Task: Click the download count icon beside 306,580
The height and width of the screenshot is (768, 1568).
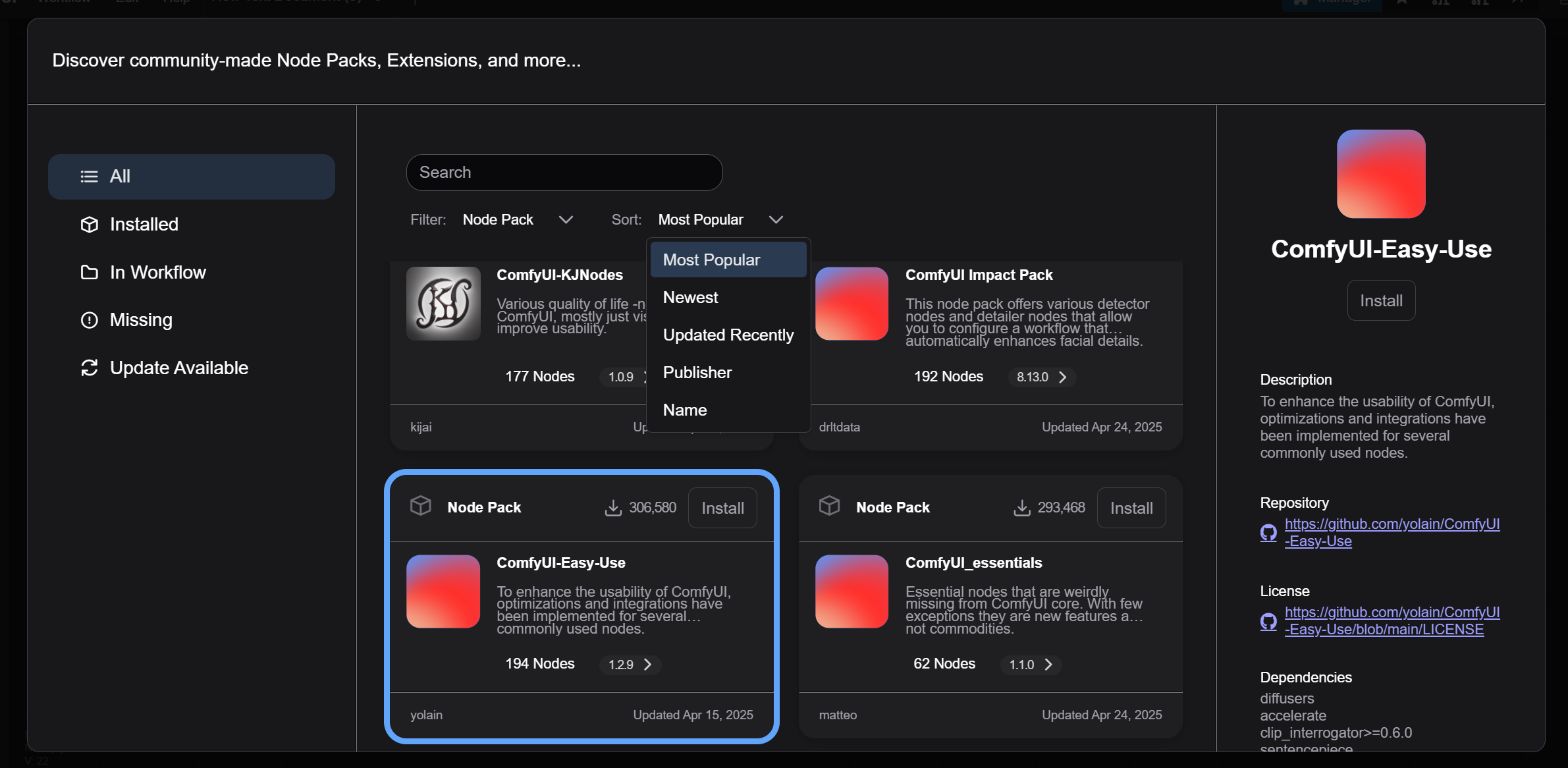Action: pyautogui.click(x=613, y=508)
